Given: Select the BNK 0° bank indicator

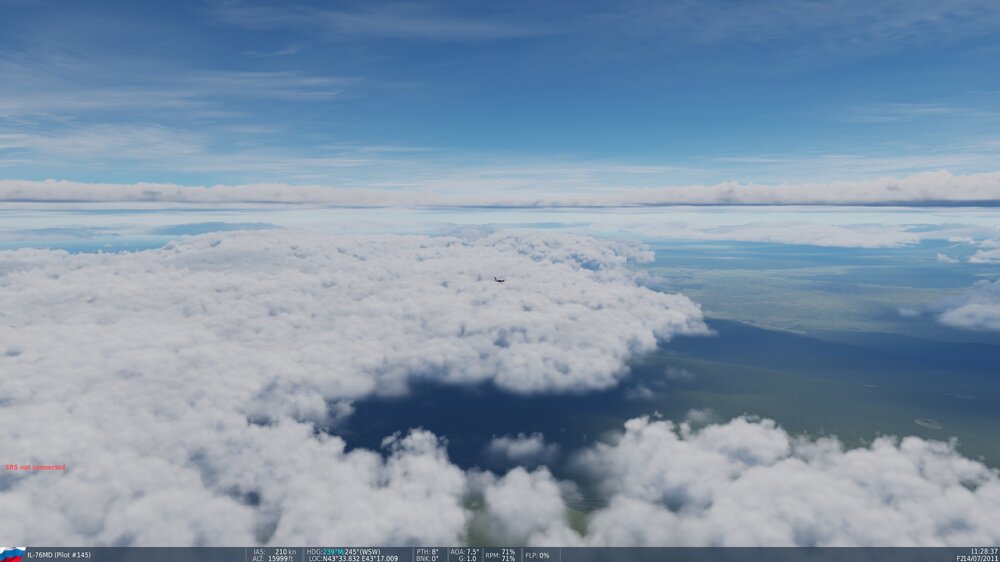Looking at the screenshot, I should [427, 558].
